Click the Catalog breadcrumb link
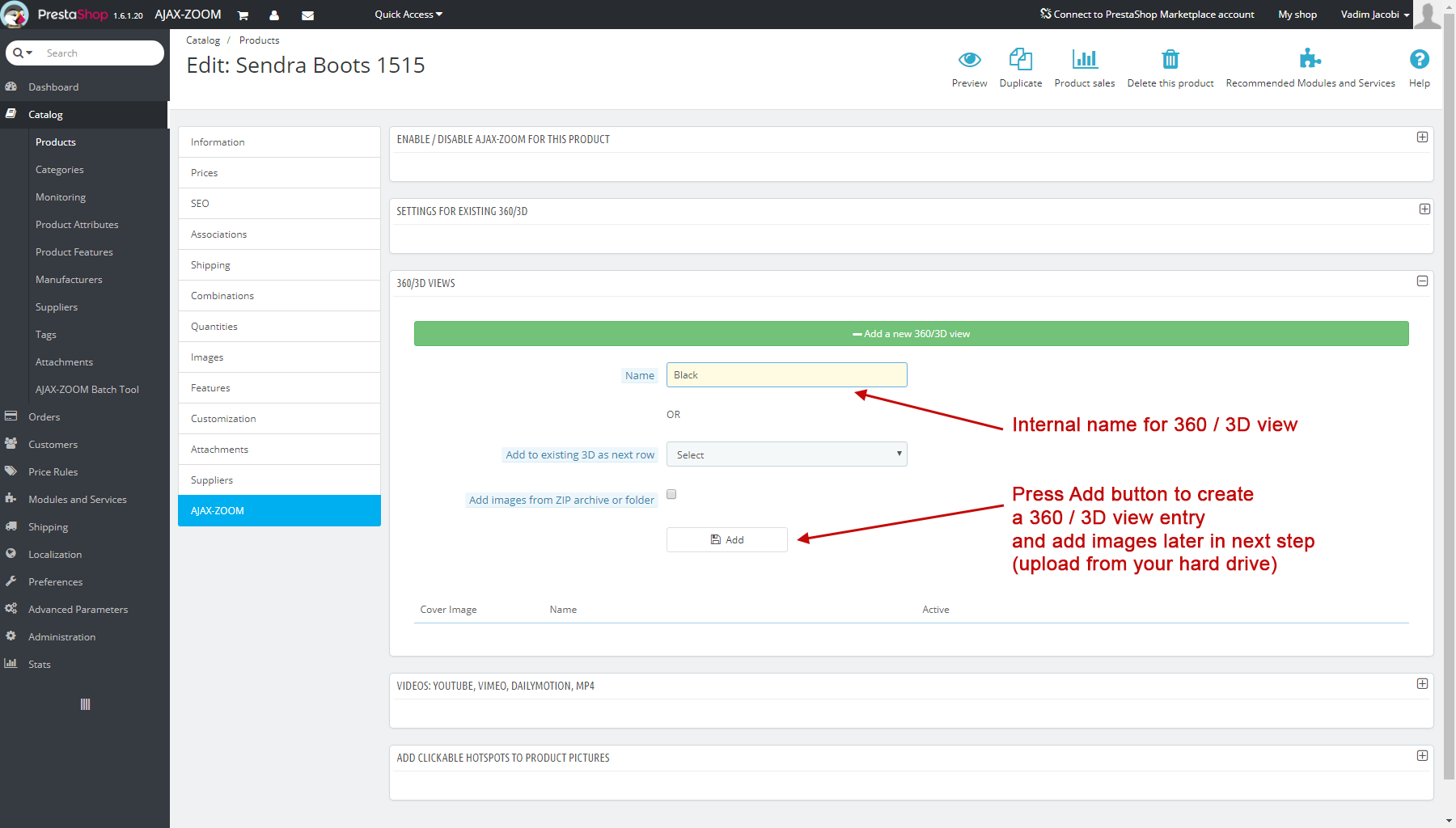 click(203, 40)
